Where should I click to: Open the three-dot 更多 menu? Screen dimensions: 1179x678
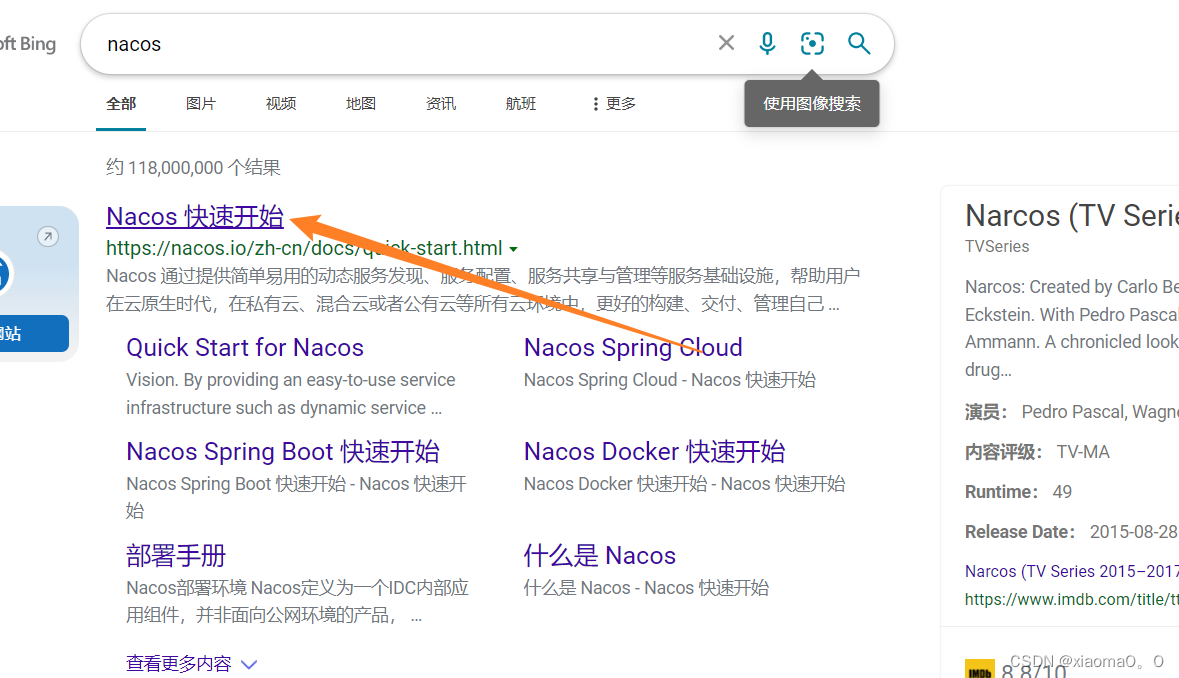(614, 104)
